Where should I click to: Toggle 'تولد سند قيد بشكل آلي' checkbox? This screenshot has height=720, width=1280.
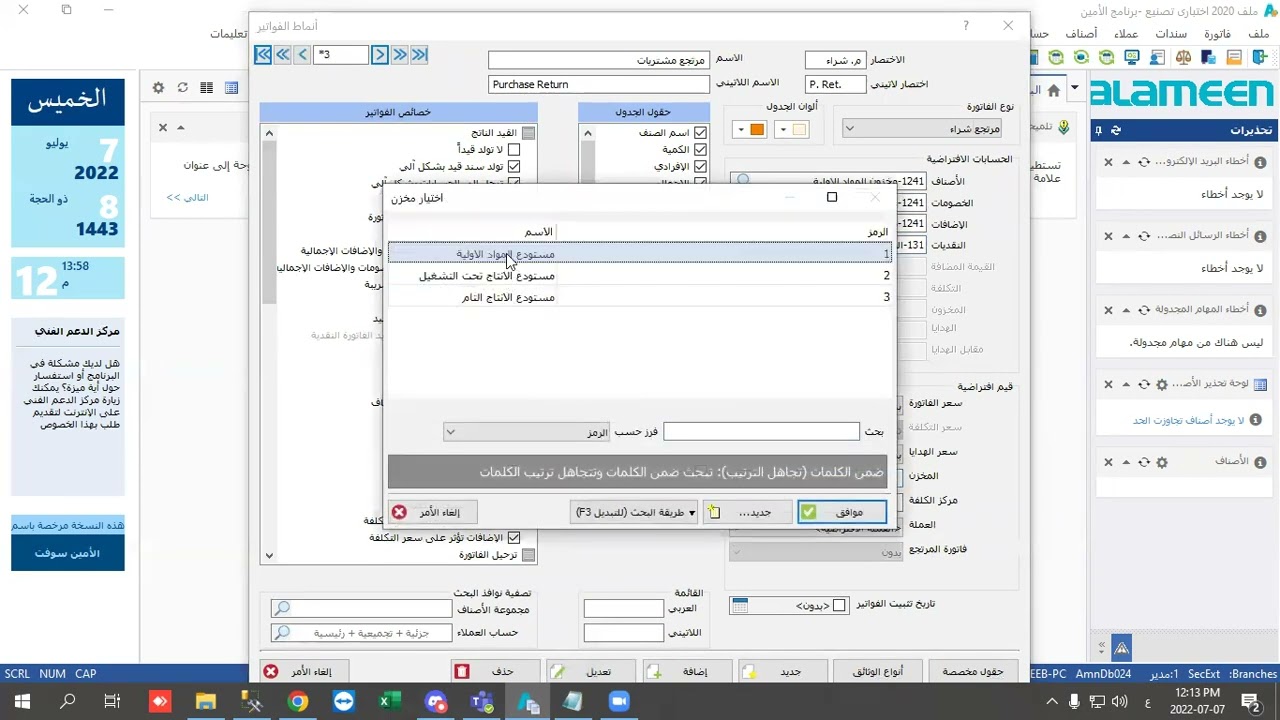point(514,167)
